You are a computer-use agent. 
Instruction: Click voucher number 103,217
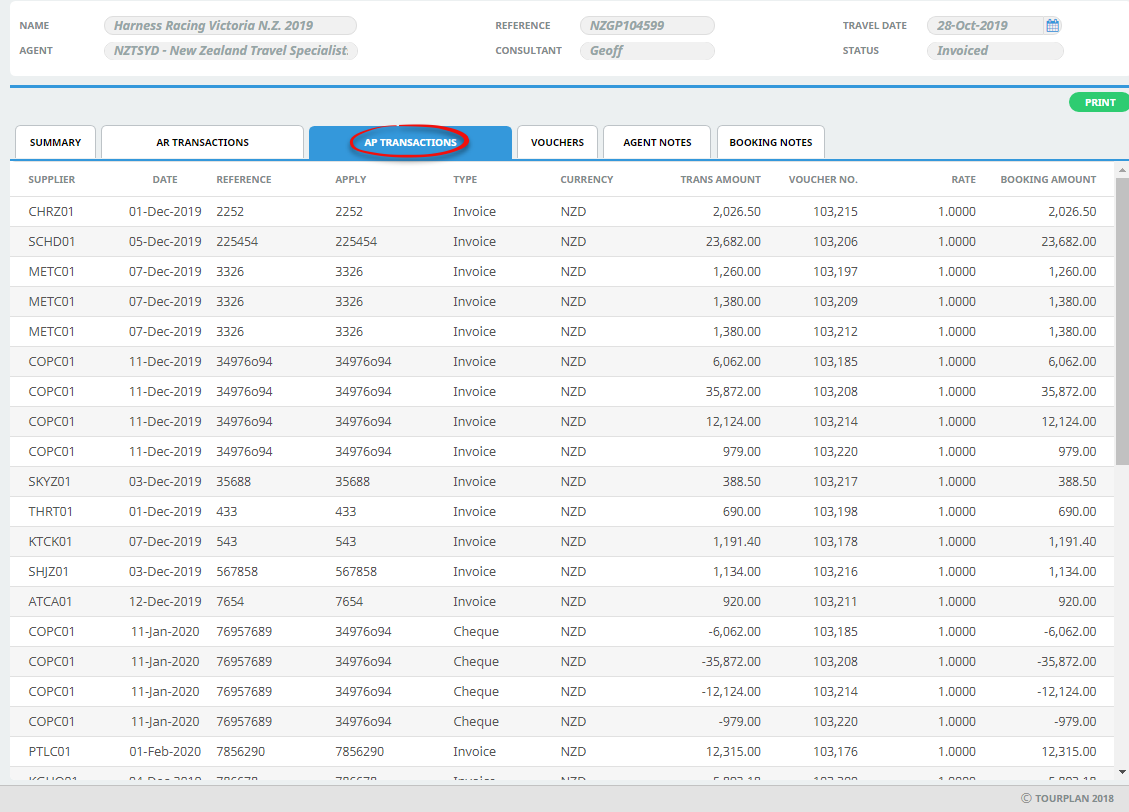click(835, 482)
